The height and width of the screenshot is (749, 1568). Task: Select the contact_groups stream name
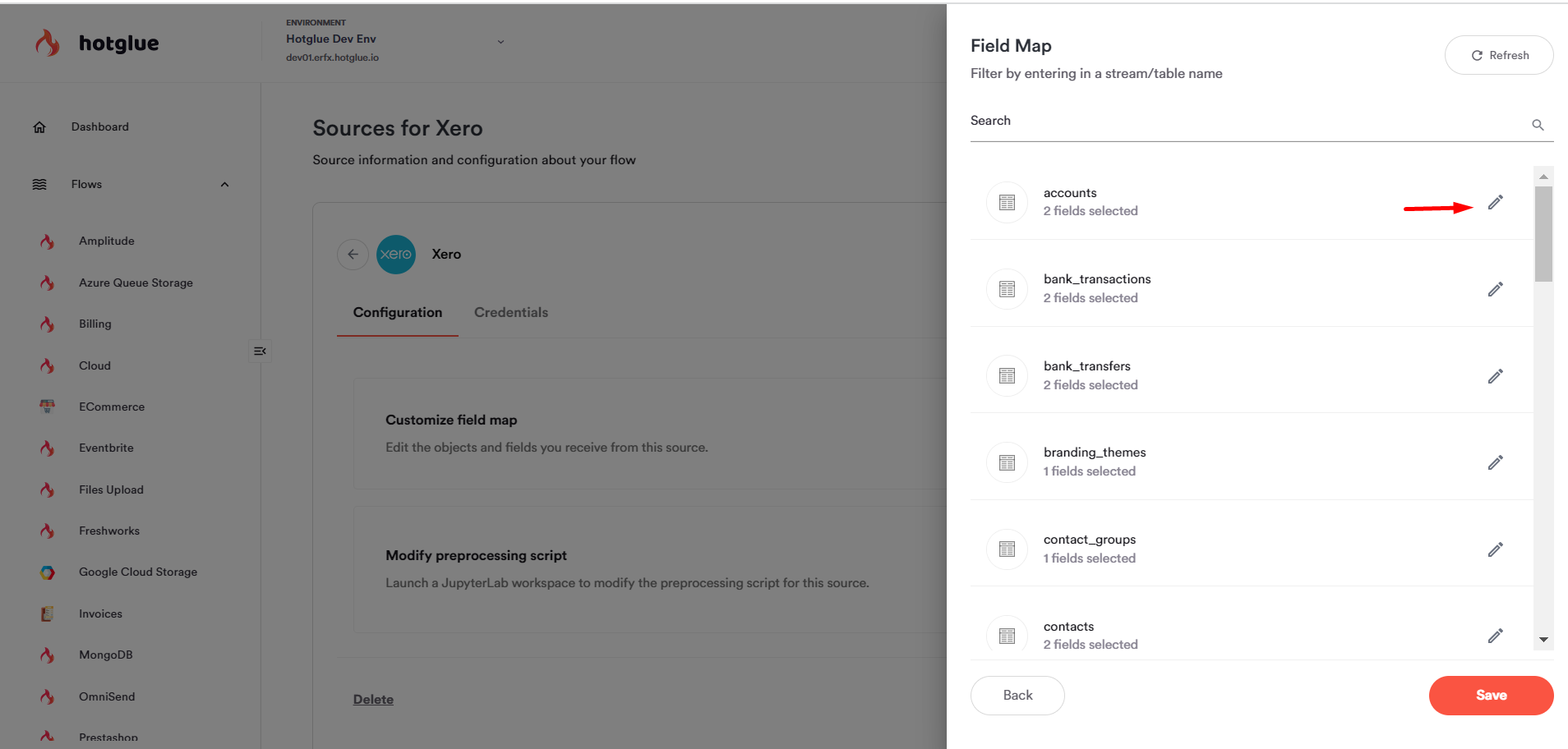(1090, 540)
